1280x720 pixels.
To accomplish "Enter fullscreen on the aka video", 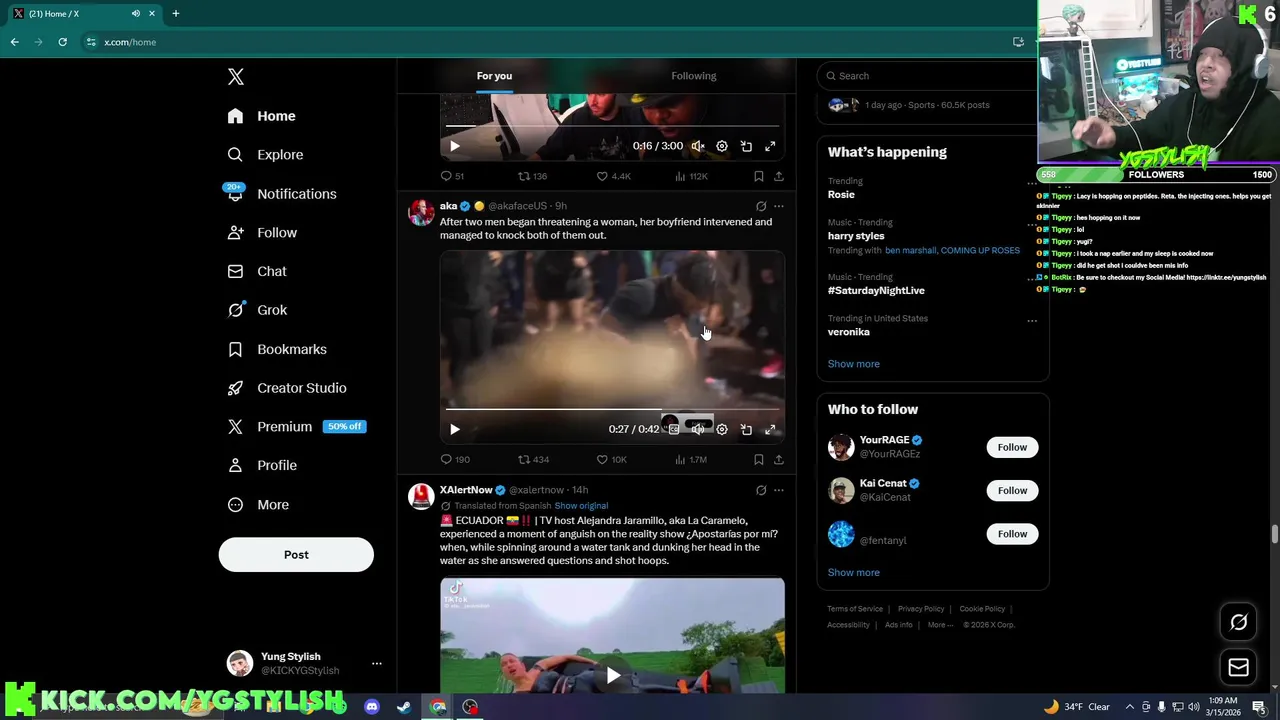I will 770,429.
